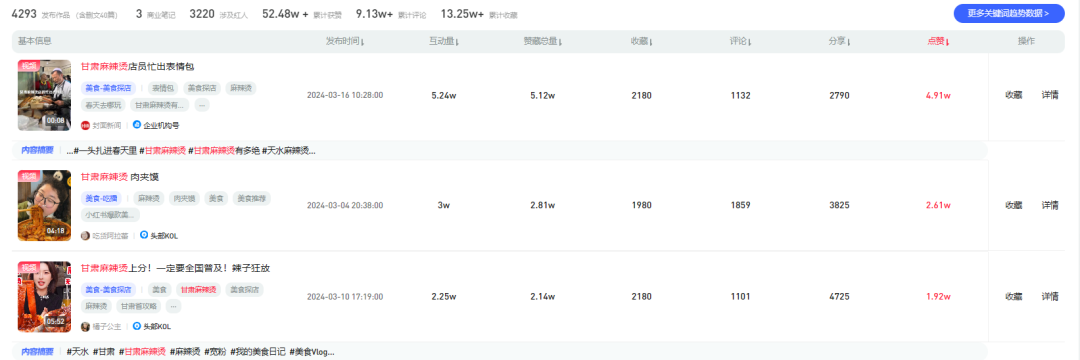Click 企业机构号 badge icon
This screenshot has width=1080, height=360.
click(x=136, y=125)
